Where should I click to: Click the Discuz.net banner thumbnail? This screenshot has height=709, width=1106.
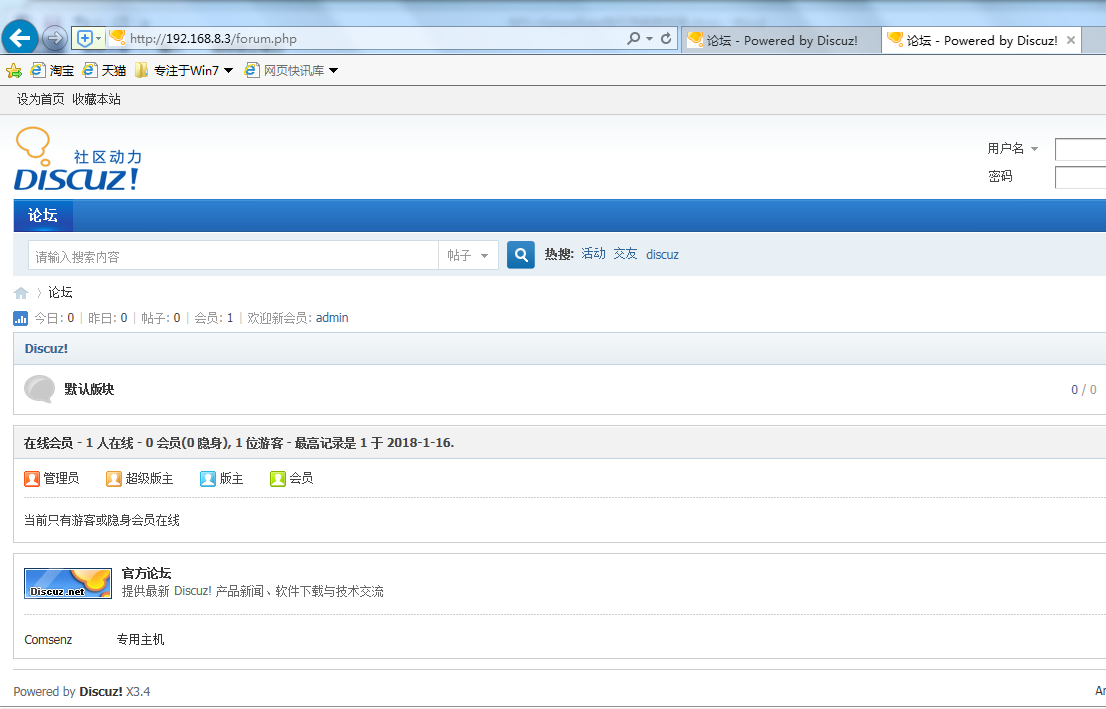[x=68, y=583]
